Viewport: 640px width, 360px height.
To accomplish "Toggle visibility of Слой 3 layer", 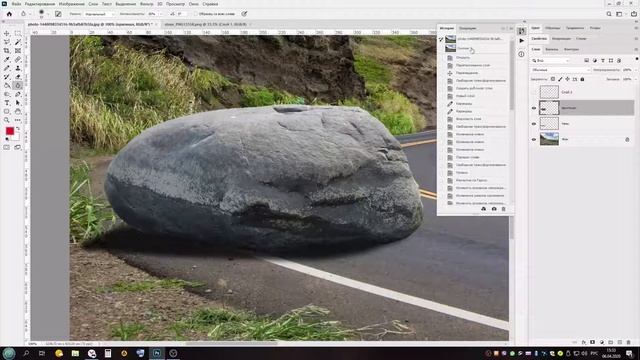I will (x=534, y=92).
